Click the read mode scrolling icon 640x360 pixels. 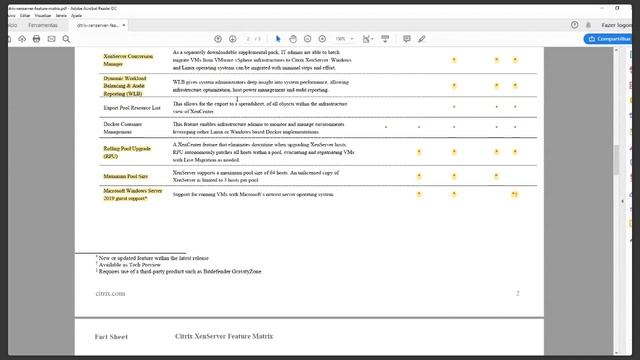pyautogui.click(x=385, y=39)
